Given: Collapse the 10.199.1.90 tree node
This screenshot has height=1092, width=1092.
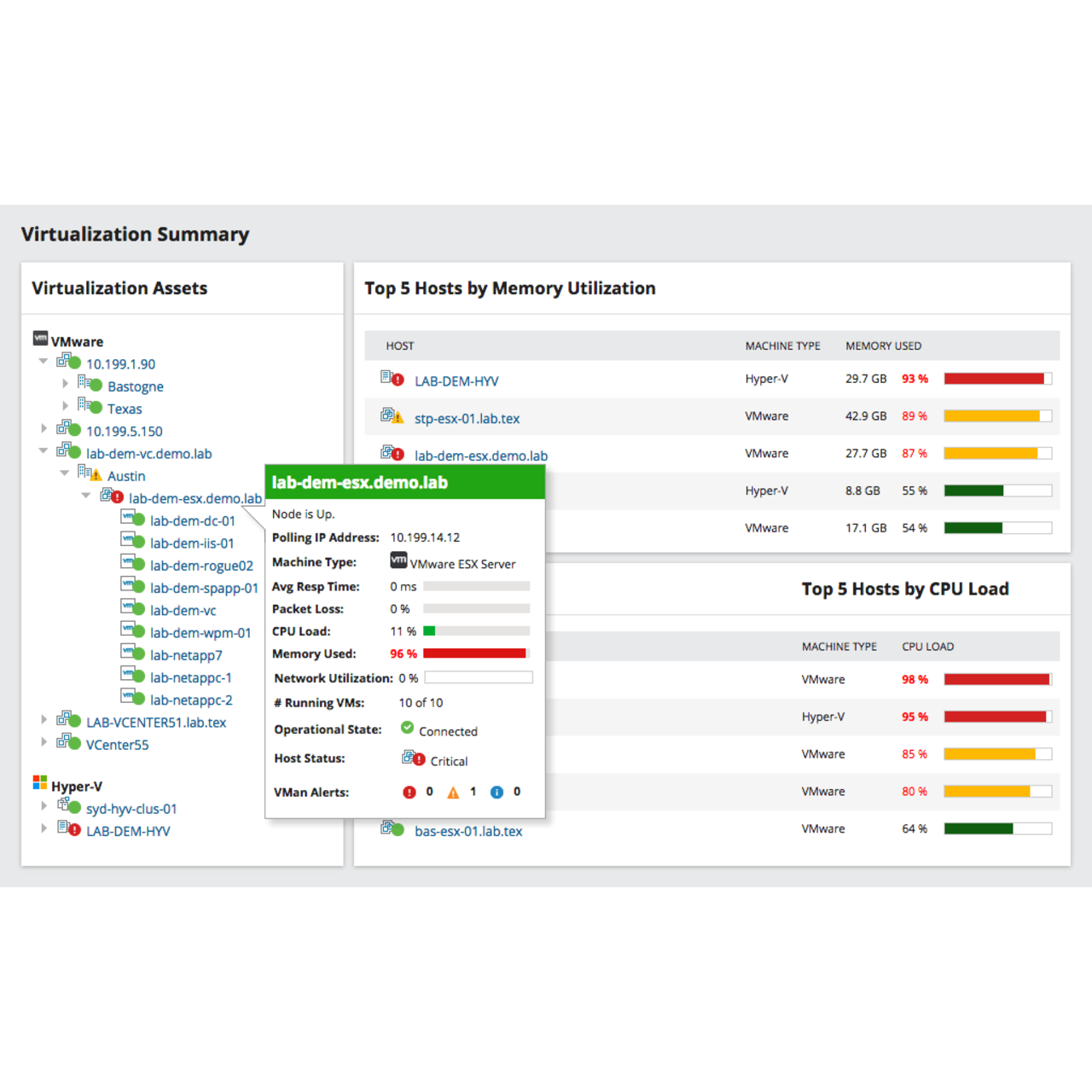Looking at the screenshot, I should (44, 362).
